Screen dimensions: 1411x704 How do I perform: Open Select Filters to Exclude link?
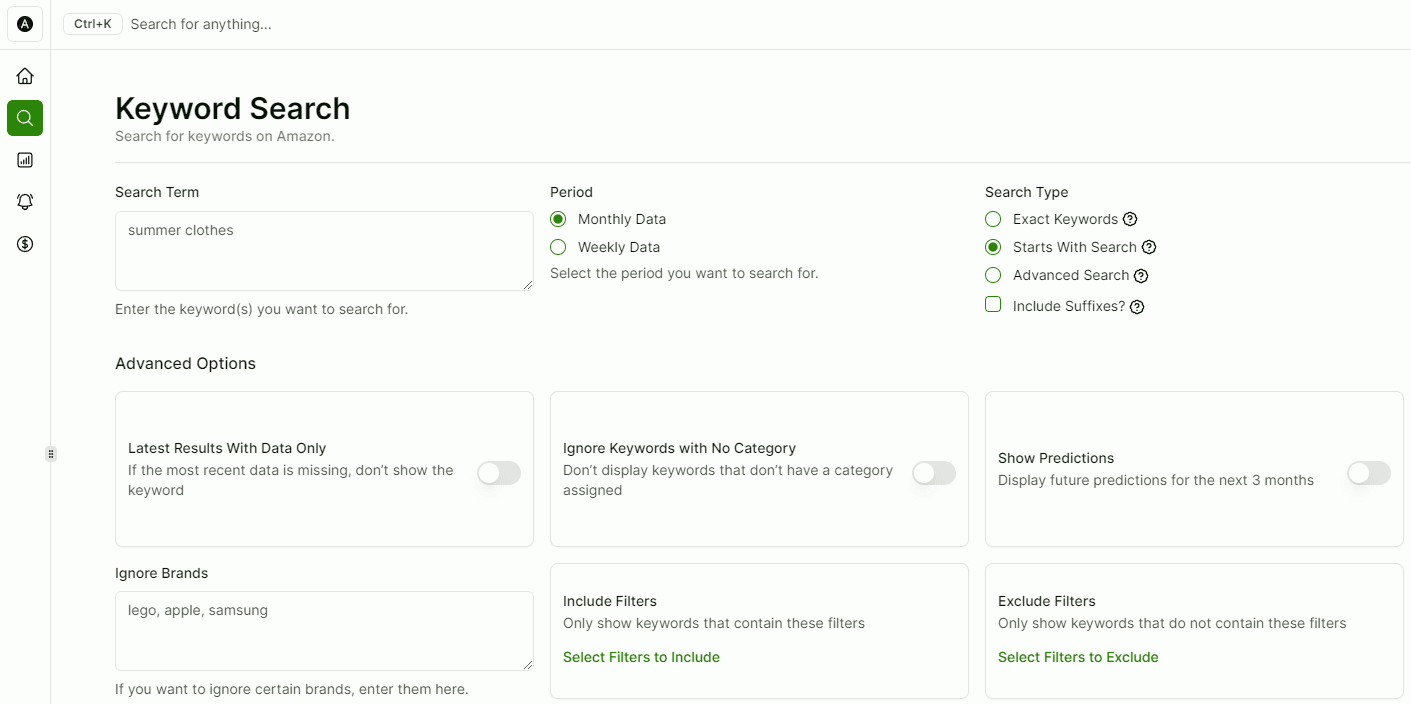tap(1078, 657)
